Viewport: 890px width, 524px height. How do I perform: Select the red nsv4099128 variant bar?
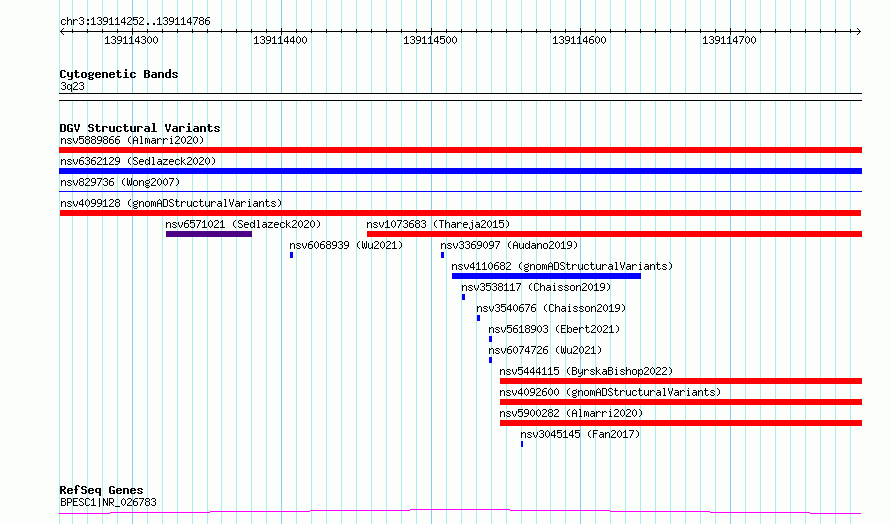[x=460, y=213]
